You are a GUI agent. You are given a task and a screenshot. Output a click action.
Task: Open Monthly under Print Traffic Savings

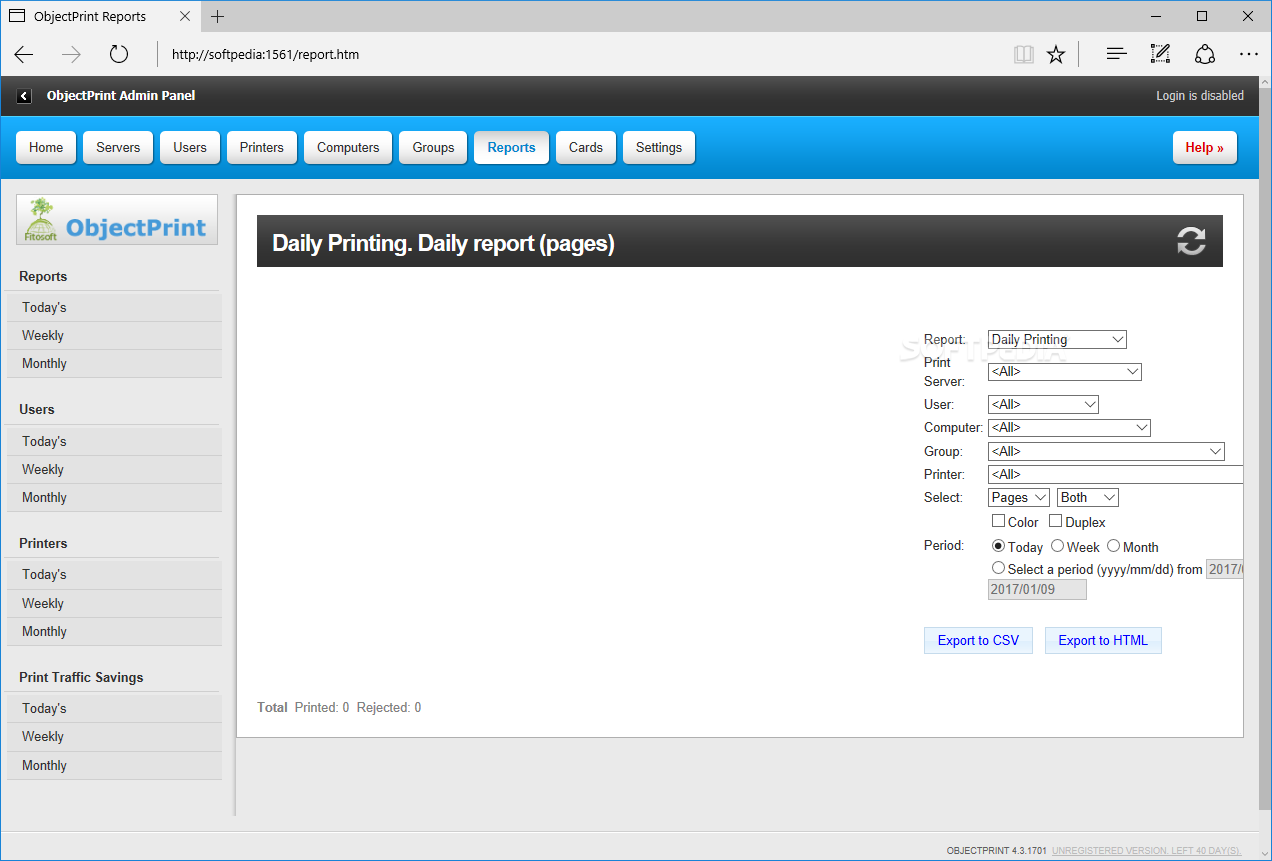(x=114, y=766)
